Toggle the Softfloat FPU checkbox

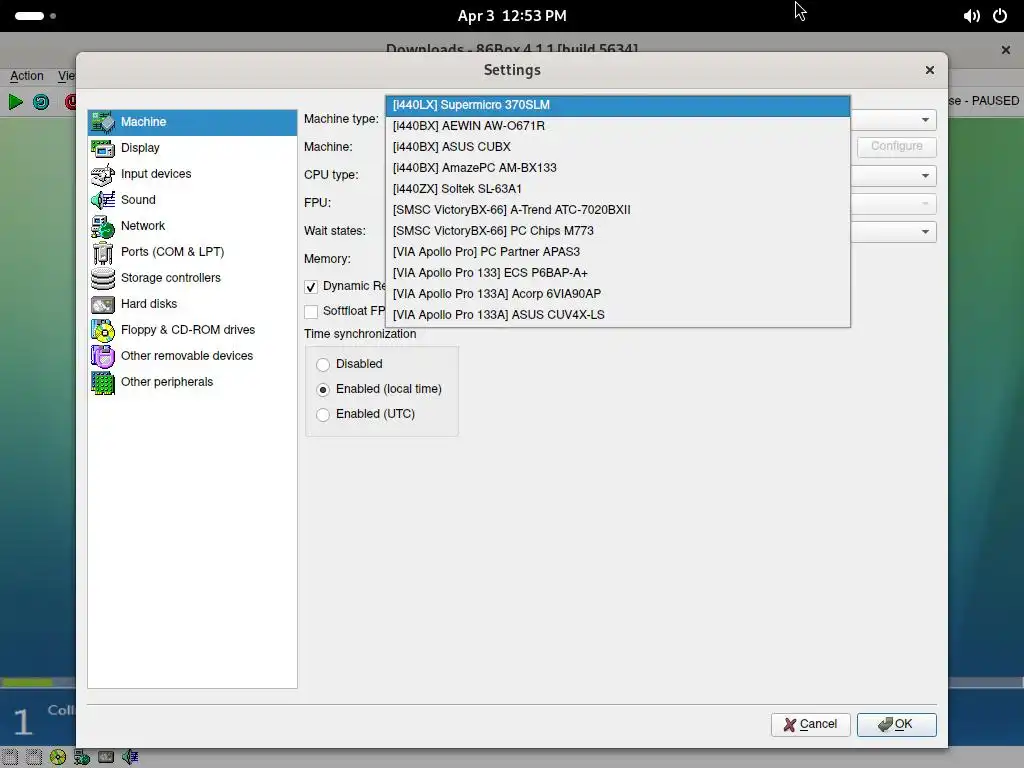coord(311,312)
